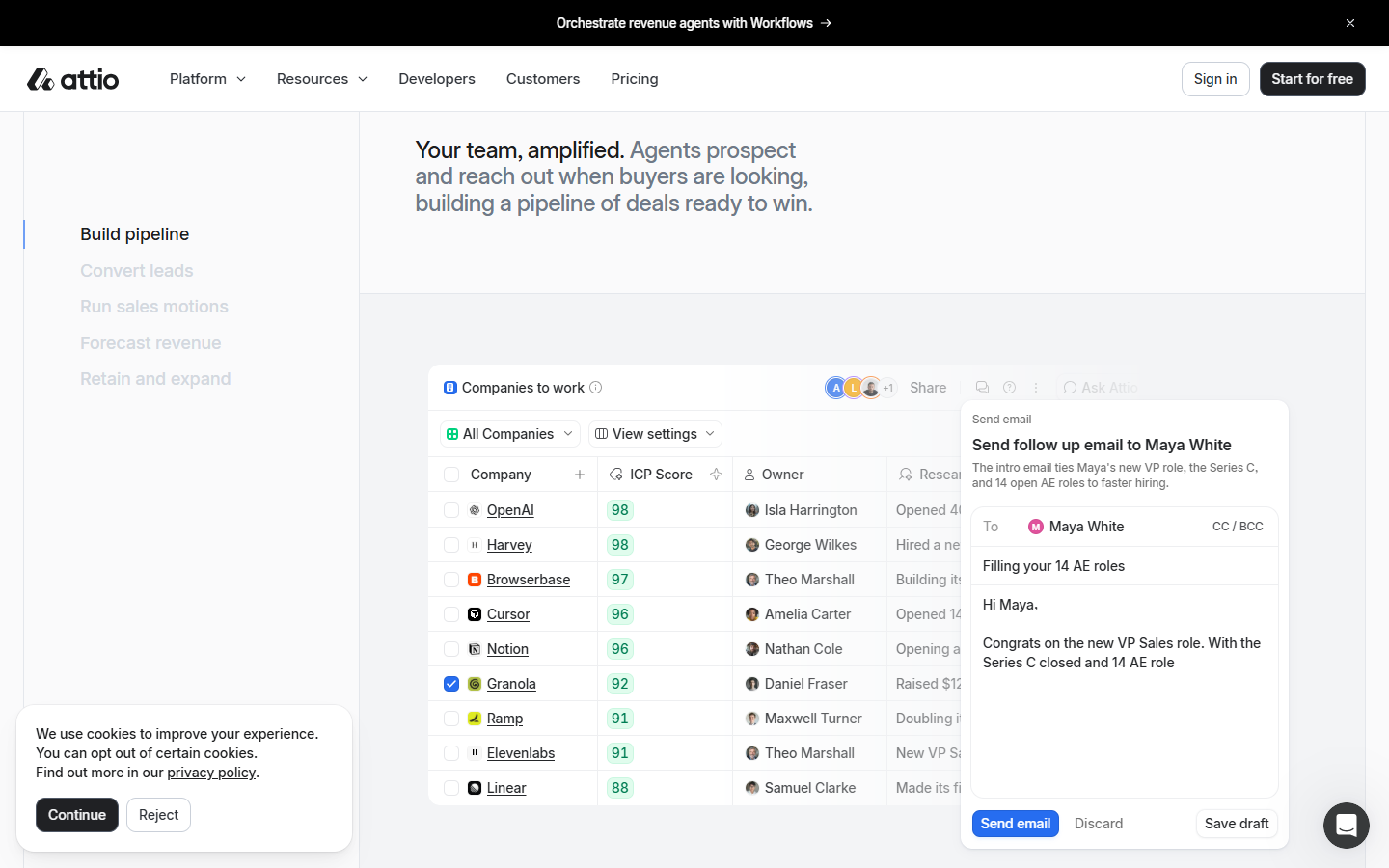Open the Developers nav item

click(437, 79)
